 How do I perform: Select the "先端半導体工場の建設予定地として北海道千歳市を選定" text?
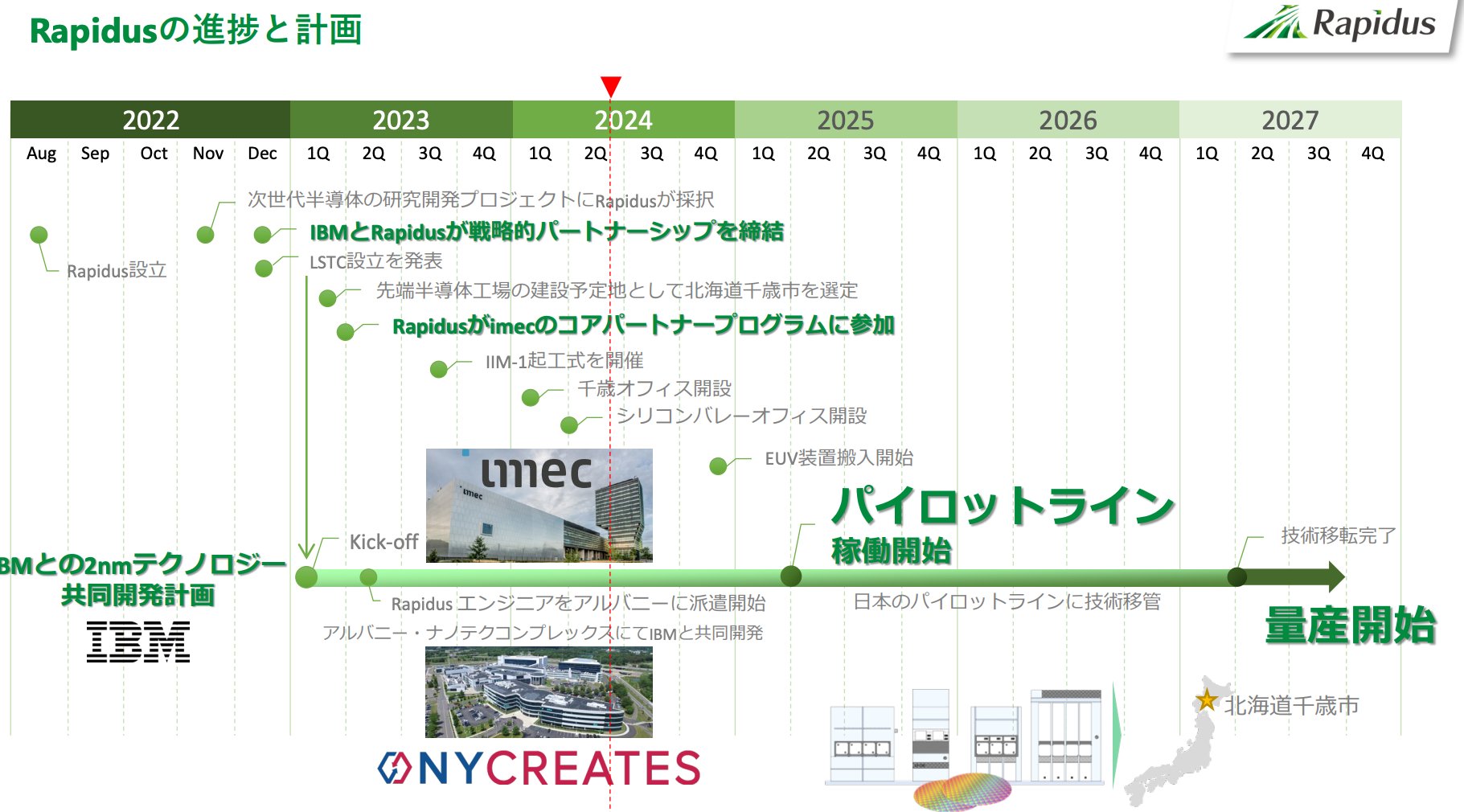617,290
